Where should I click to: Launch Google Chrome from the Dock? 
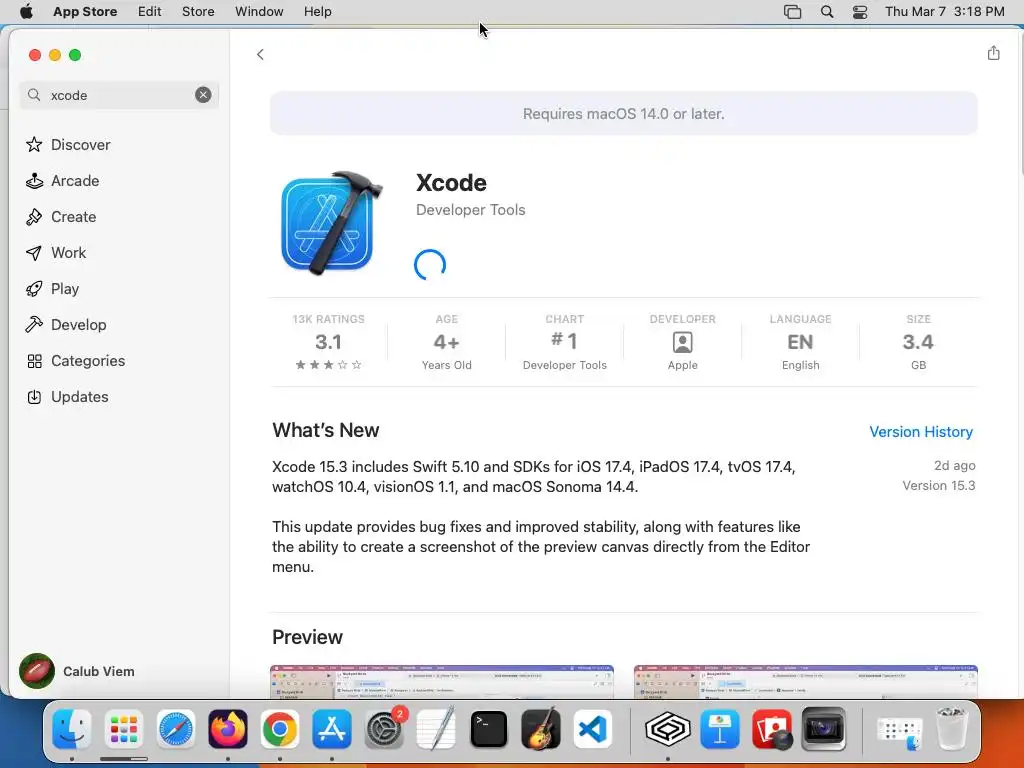pyautogui.click(x=280, y=728)
